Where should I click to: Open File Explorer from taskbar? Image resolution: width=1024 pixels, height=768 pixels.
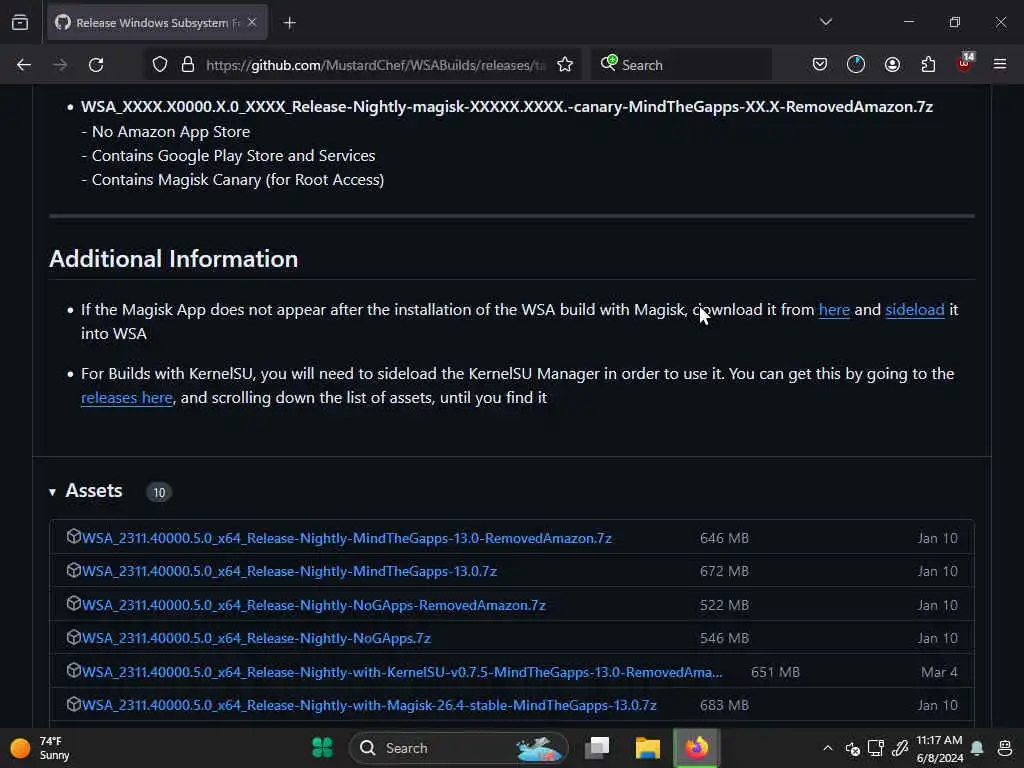pyautogui.click(x=647, y=748)
